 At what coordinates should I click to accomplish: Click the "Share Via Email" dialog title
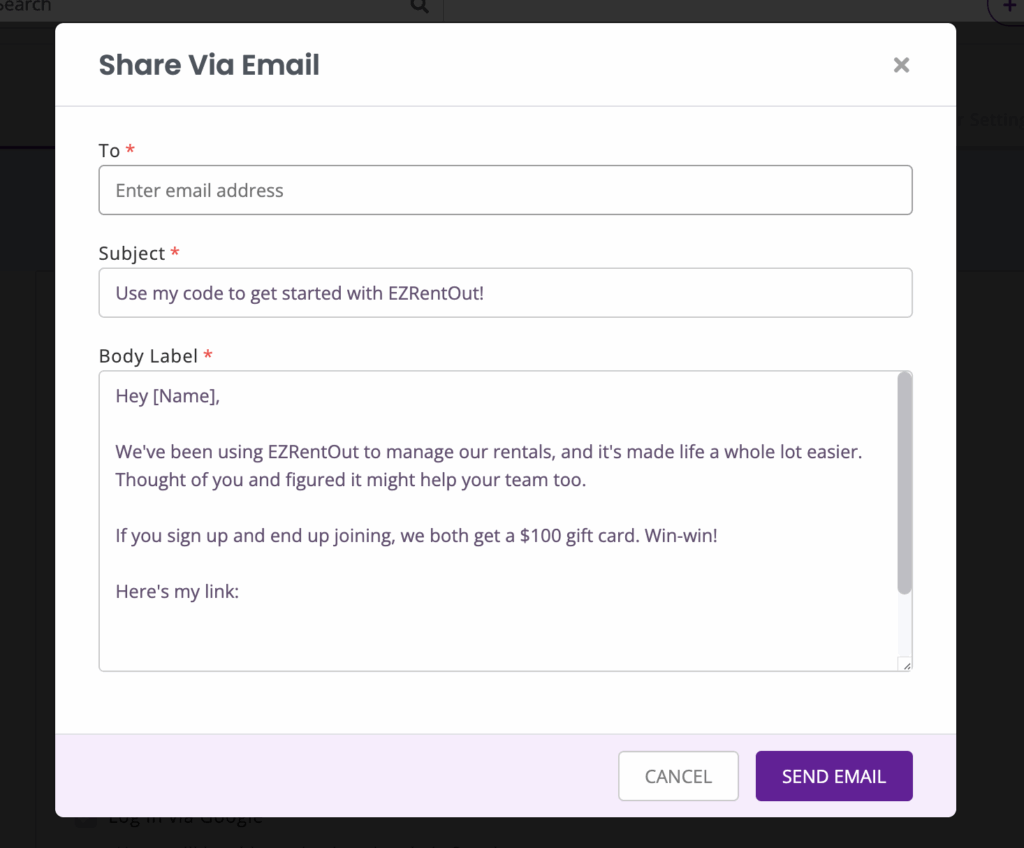click(x=209, y=65)
